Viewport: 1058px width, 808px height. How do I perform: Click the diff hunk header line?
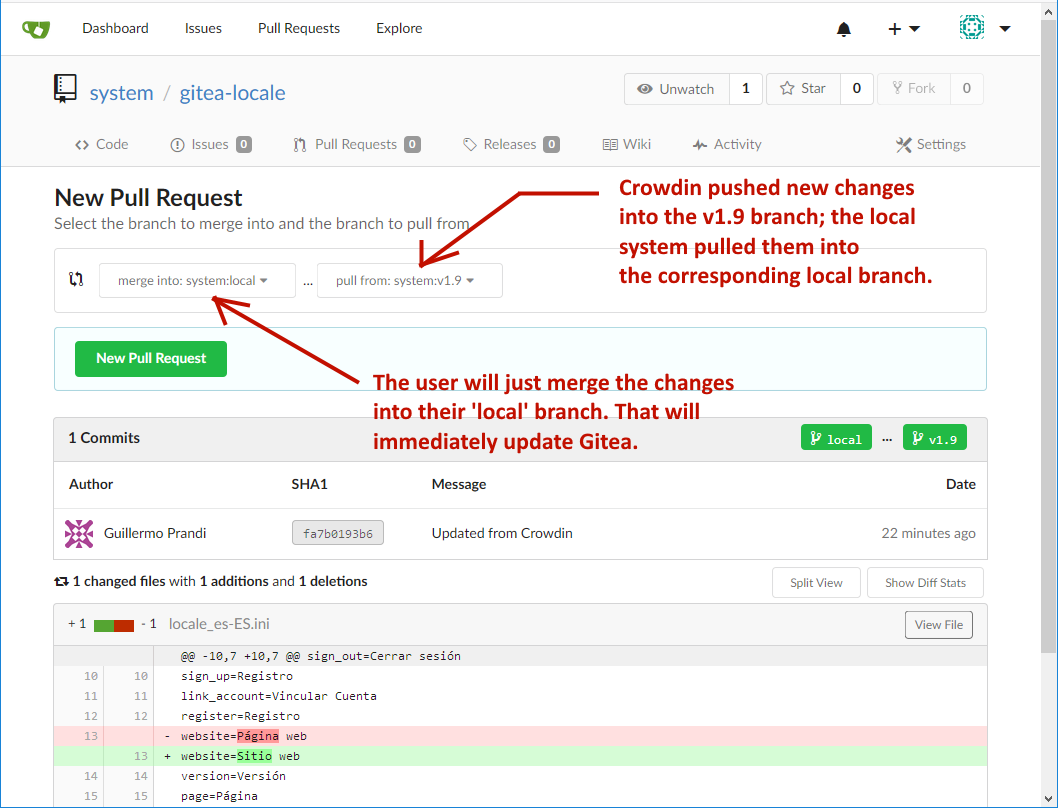coord(520,655)
